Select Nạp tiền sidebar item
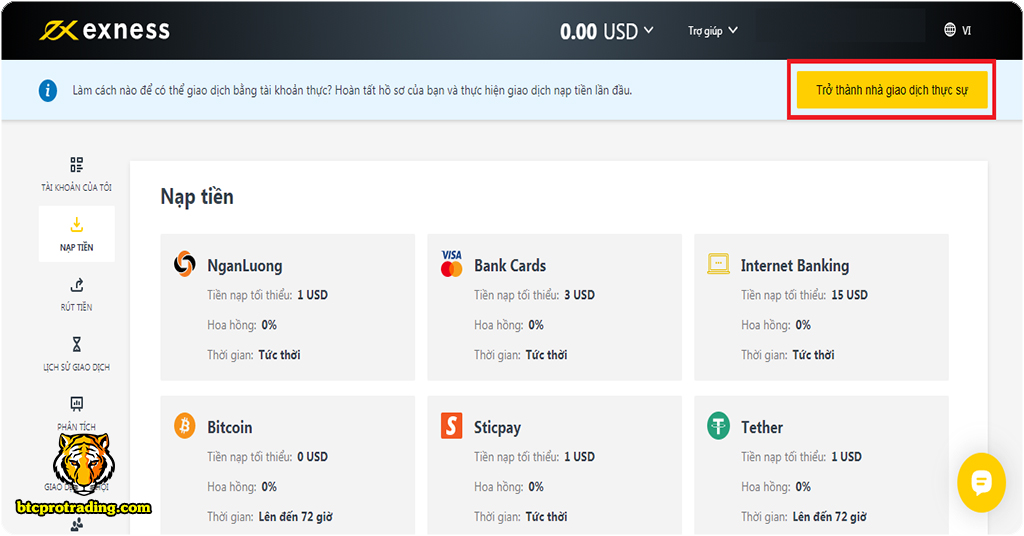Image resolution: width=1024 pixels, height=536 pixels. [x=77, y=234]
